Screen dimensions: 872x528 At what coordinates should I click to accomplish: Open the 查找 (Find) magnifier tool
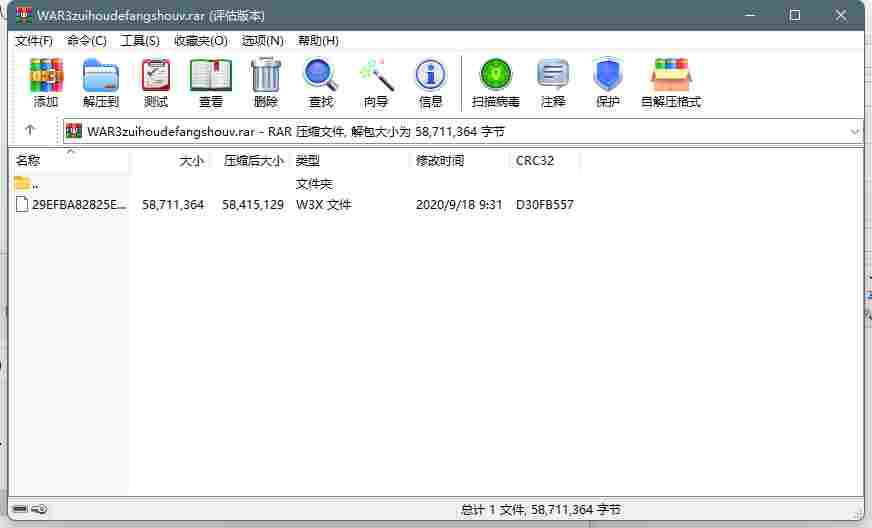(321, 83)
